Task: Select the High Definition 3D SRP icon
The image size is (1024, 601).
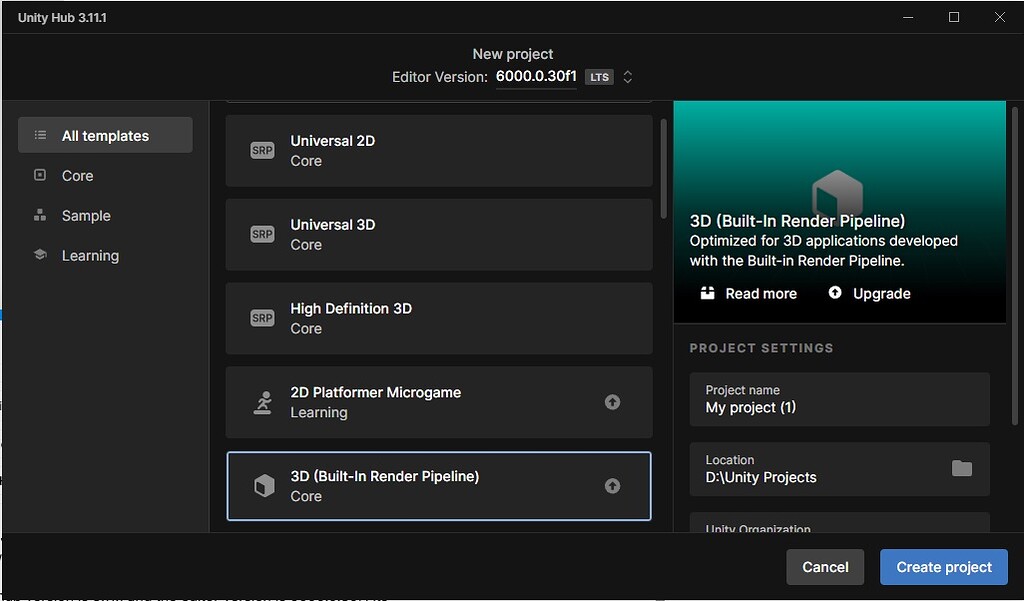Action: 262,318
